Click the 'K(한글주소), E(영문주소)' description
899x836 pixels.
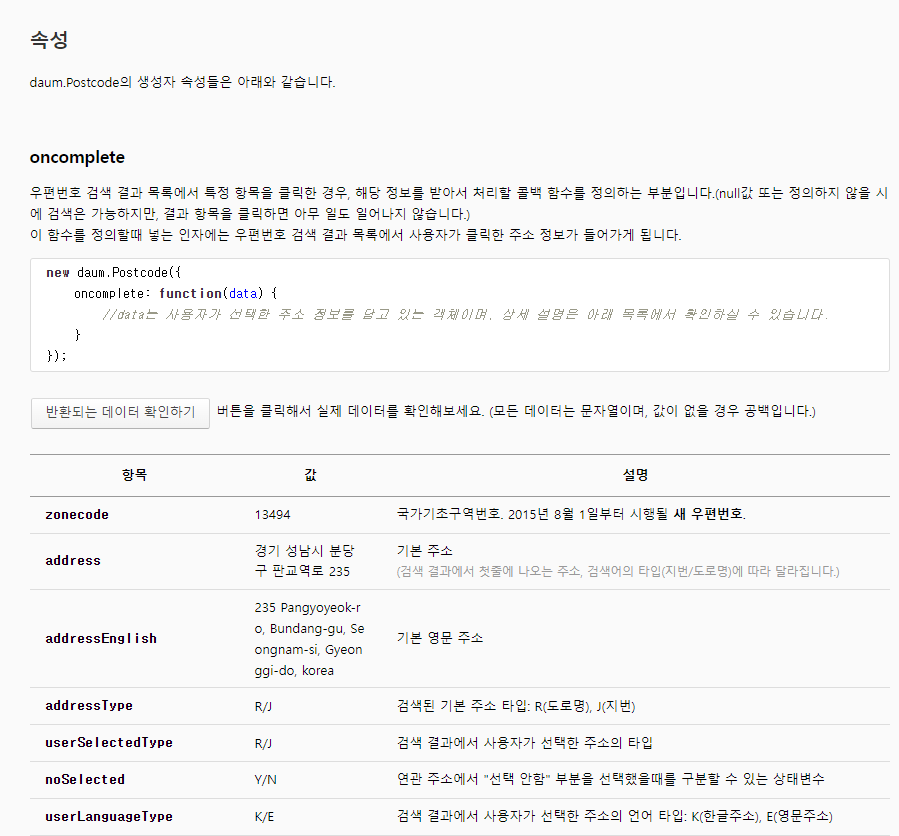pos(762,817)
